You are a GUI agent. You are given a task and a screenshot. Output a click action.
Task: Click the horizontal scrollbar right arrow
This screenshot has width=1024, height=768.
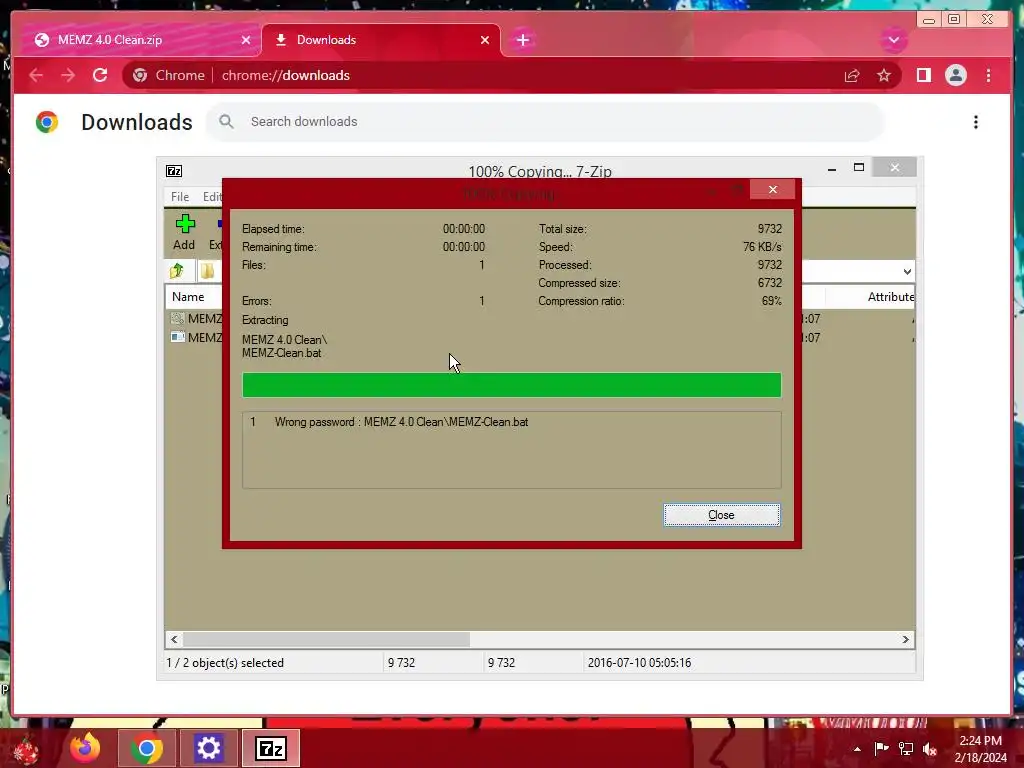pyautogui.click(x=906, y=639)
